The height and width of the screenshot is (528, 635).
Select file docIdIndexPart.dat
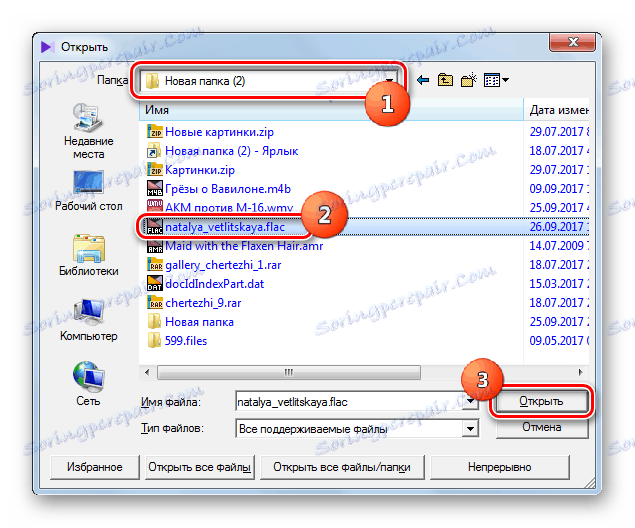(215, 284)
